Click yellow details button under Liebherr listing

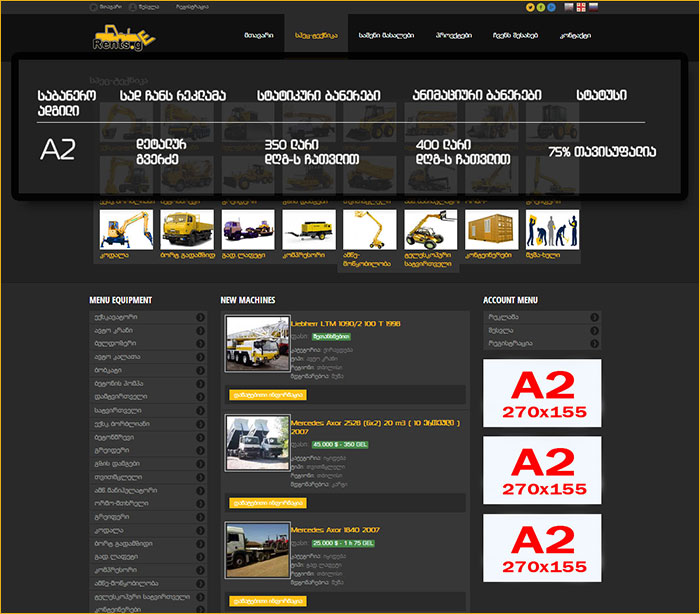point(268,395)
